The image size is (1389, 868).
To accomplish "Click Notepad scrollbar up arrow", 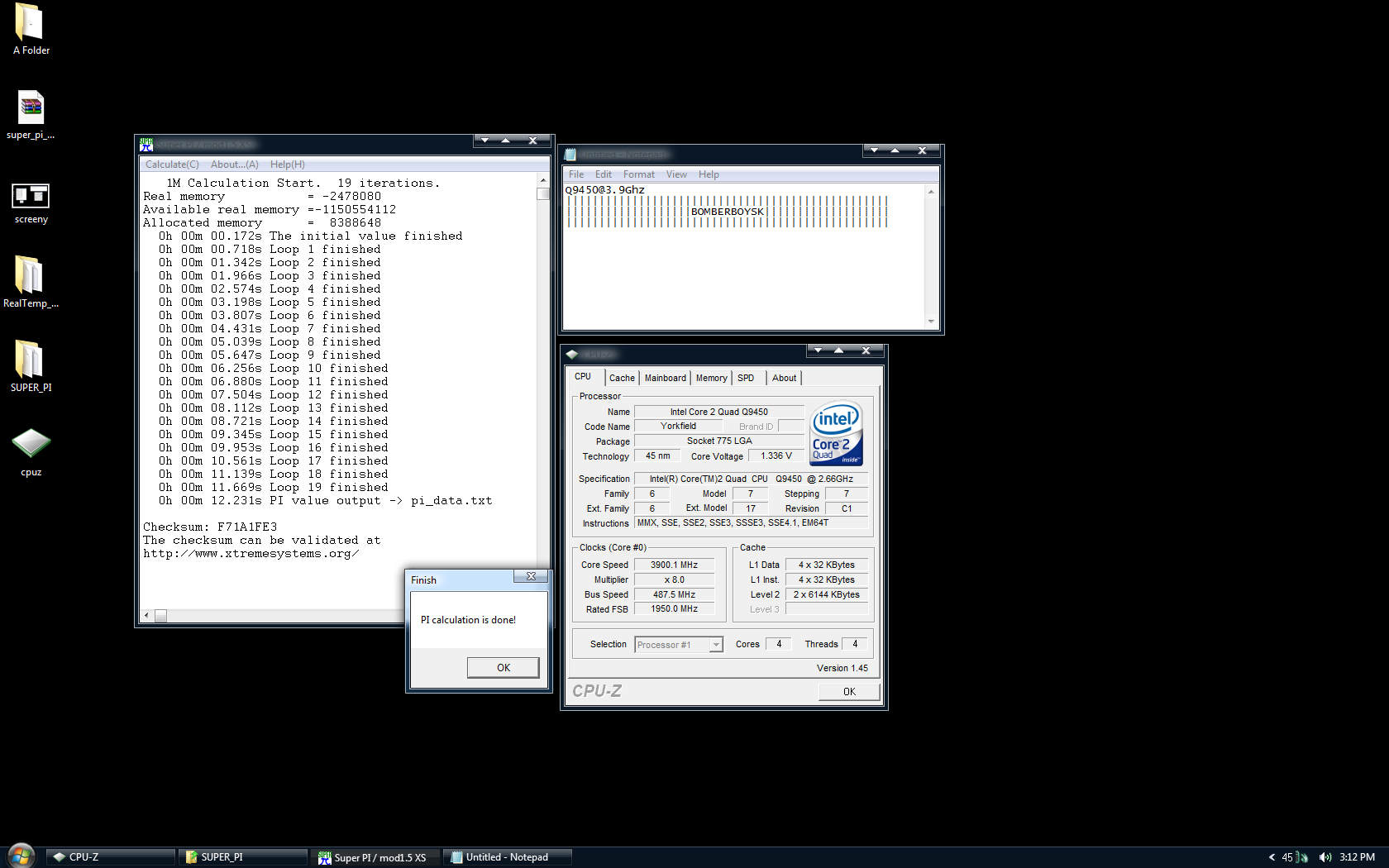I will coord(931,192).
